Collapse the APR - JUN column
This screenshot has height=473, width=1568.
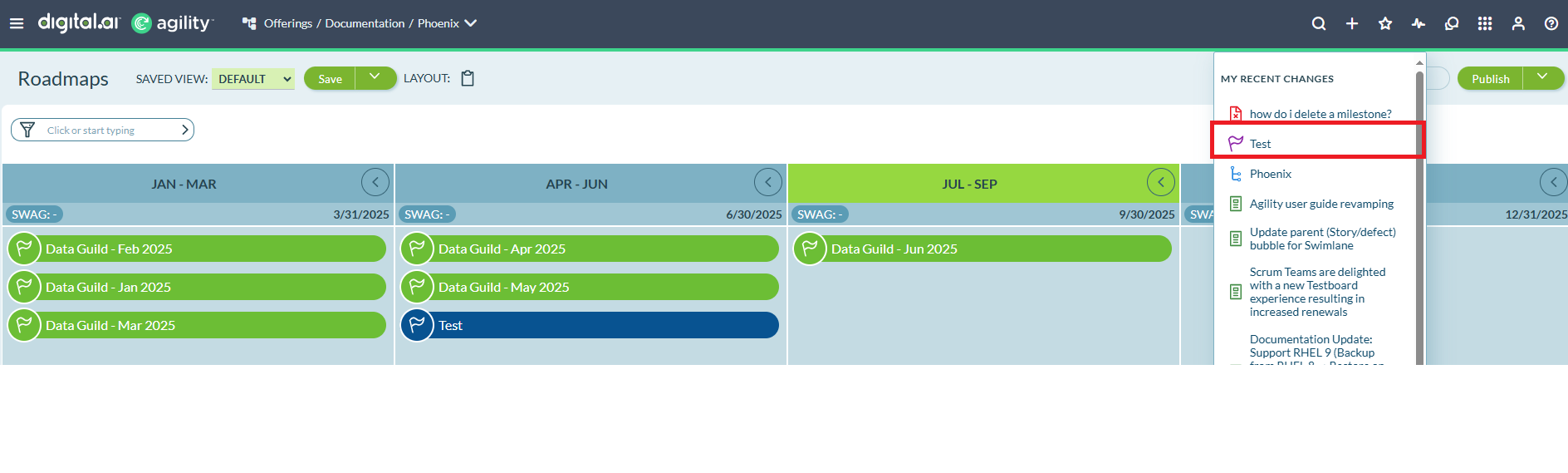tap(768, 181)
